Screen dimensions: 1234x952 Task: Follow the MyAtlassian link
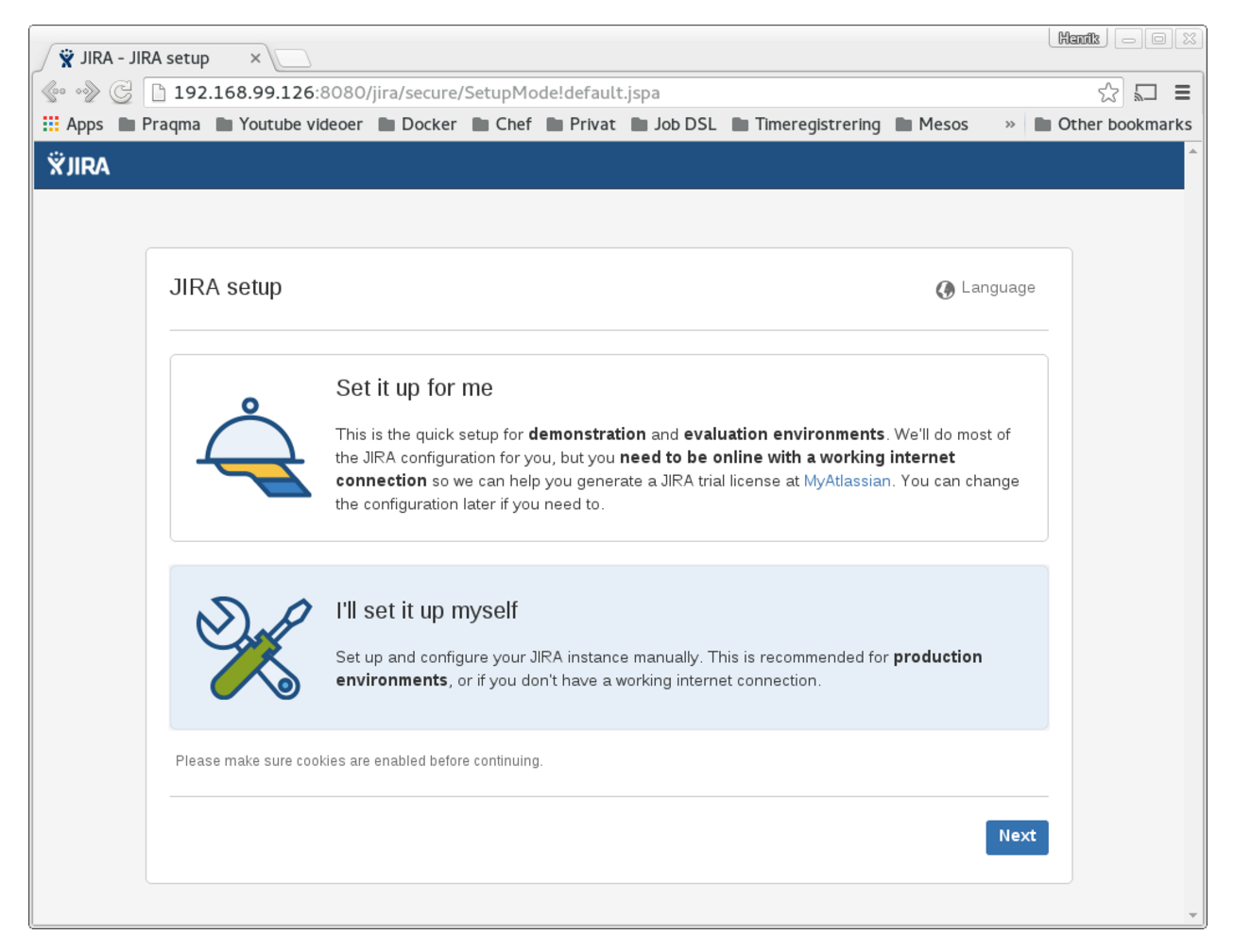pyautogui.click(x=847, y=481)
